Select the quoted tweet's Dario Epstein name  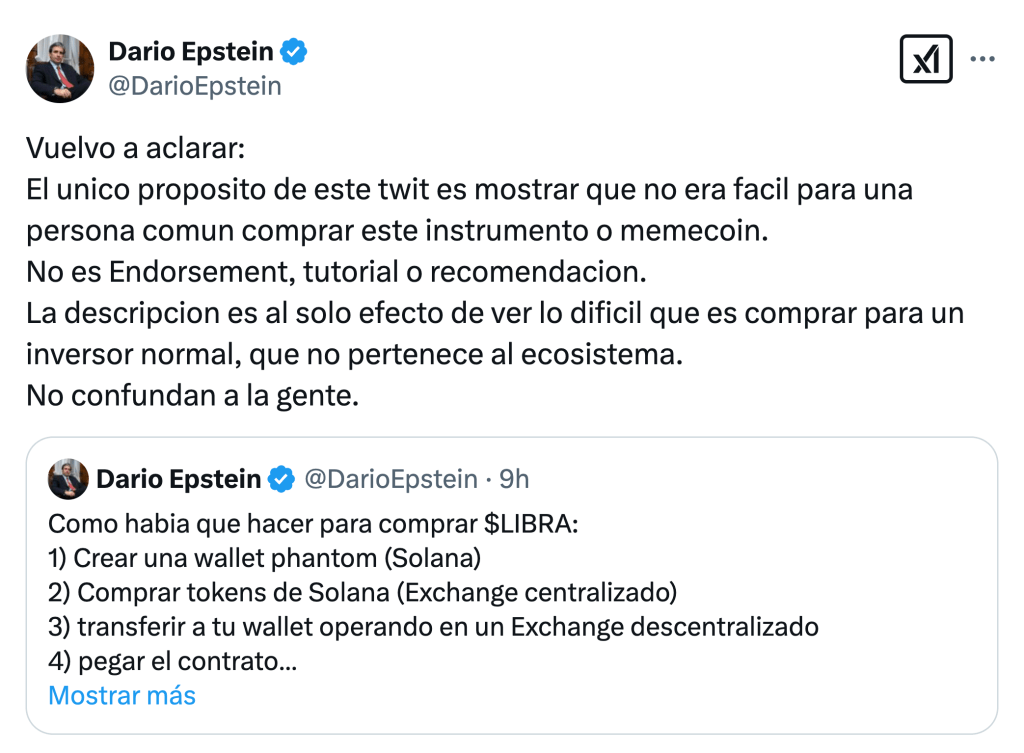[x=178, y=480]
